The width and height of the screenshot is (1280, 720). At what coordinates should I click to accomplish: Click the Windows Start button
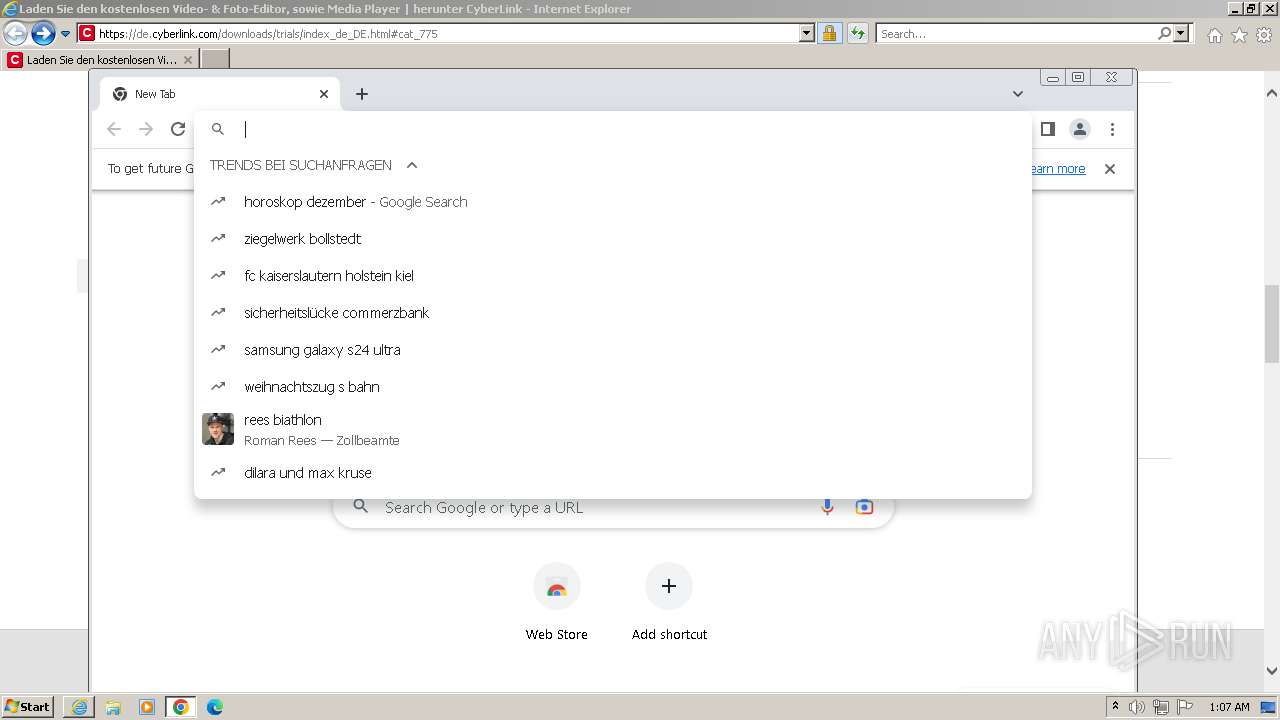pyautogui.click(x=28, y=707)
